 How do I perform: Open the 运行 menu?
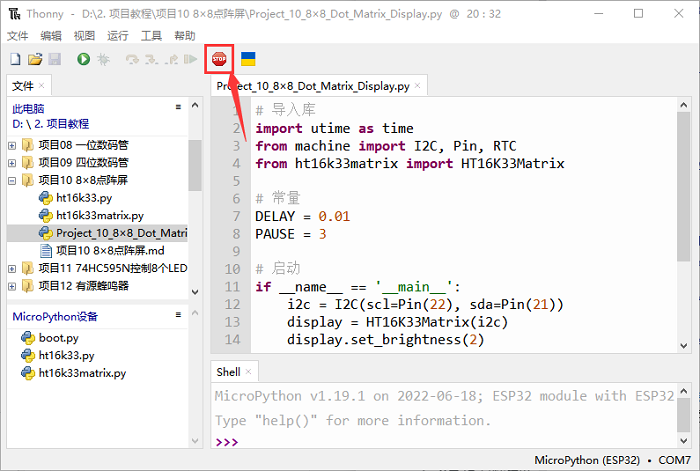point(117,35)
